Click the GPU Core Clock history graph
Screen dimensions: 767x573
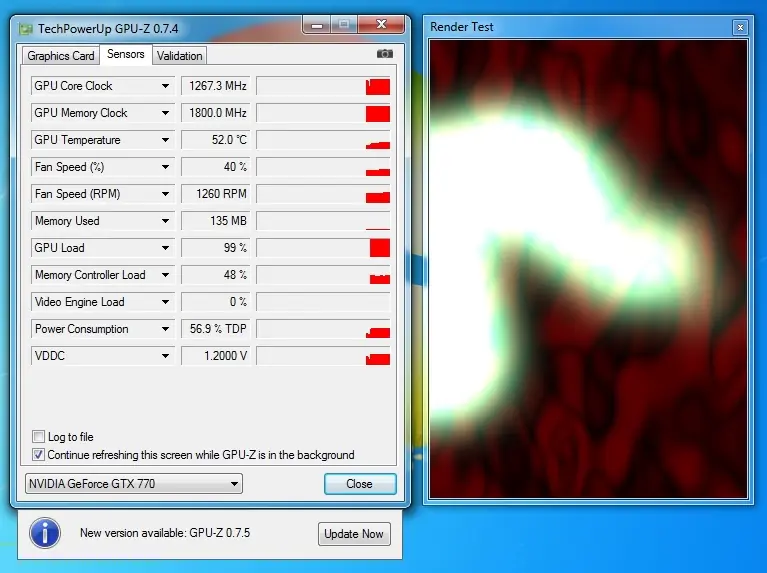coord(323,86)
